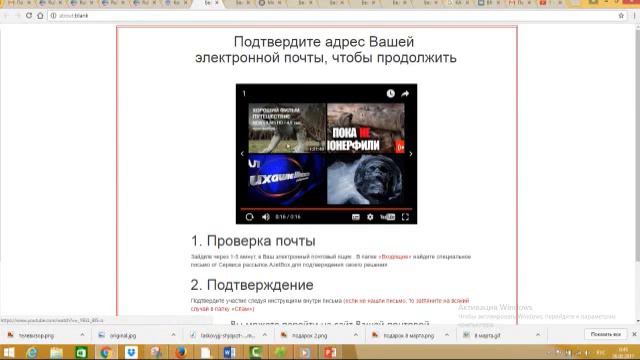Click the '1. Проверка почты' heading
The image size is (640, 360).
coord(253,241)
